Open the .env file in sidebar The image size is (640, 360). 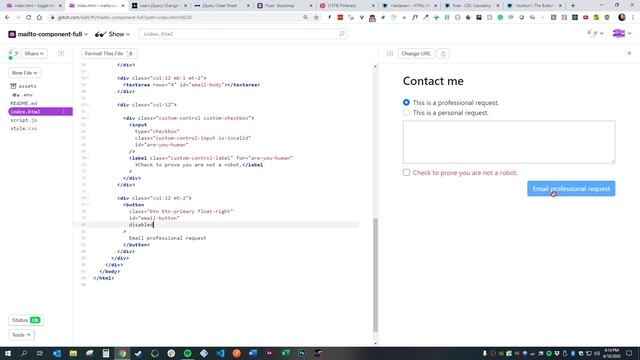23,95
